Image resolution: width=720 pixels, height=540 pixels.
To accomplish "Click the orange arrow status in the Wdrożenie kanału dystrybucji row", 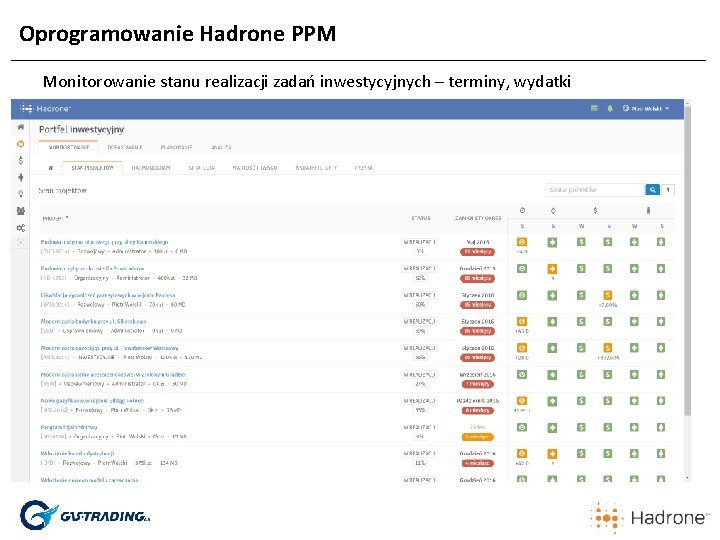I will 552,454.
